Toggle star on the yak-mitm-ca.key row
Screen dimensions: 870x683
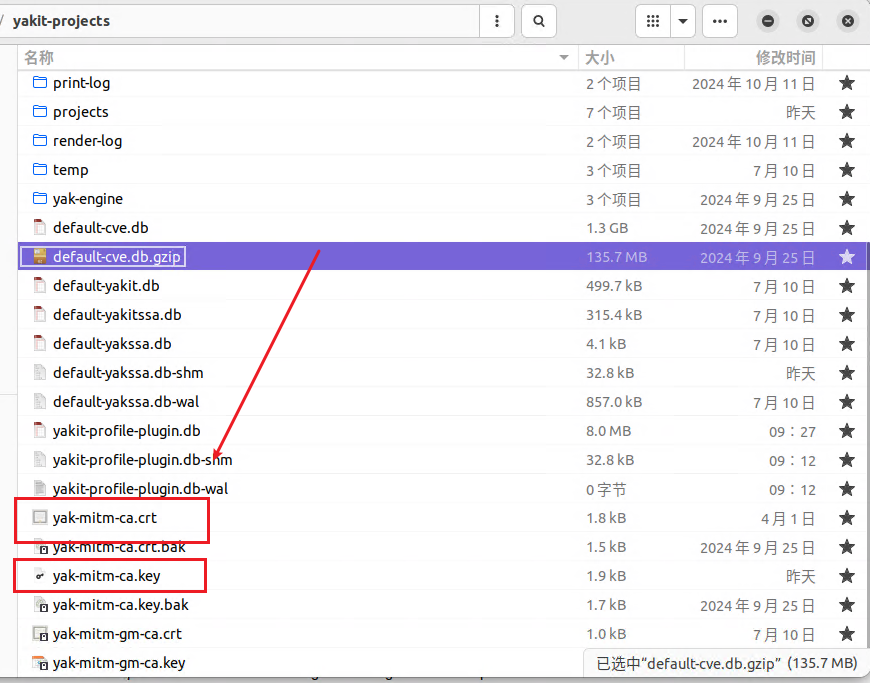pos(846,576)
